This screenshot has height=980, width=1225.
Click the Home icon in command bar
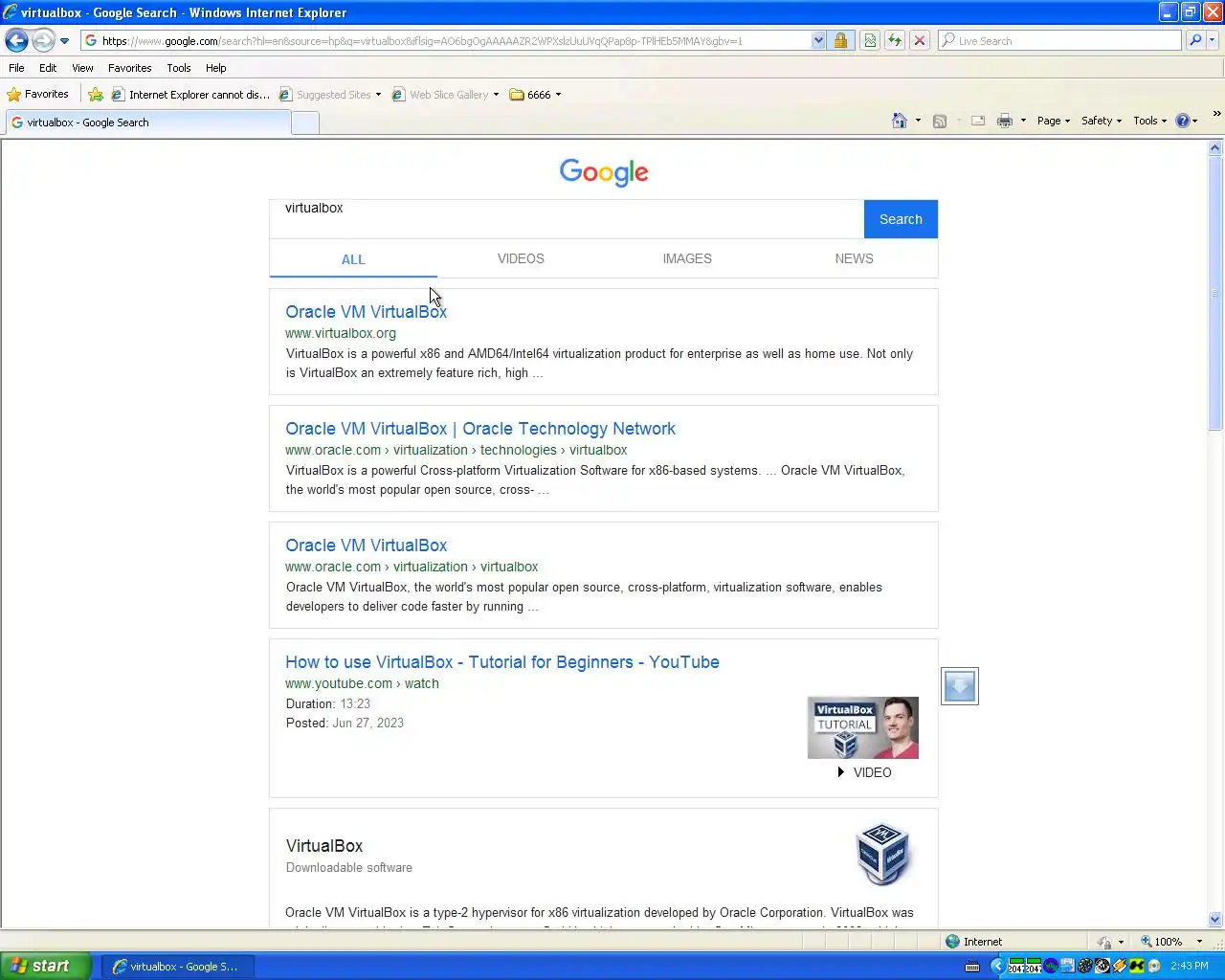pos(900,121)
